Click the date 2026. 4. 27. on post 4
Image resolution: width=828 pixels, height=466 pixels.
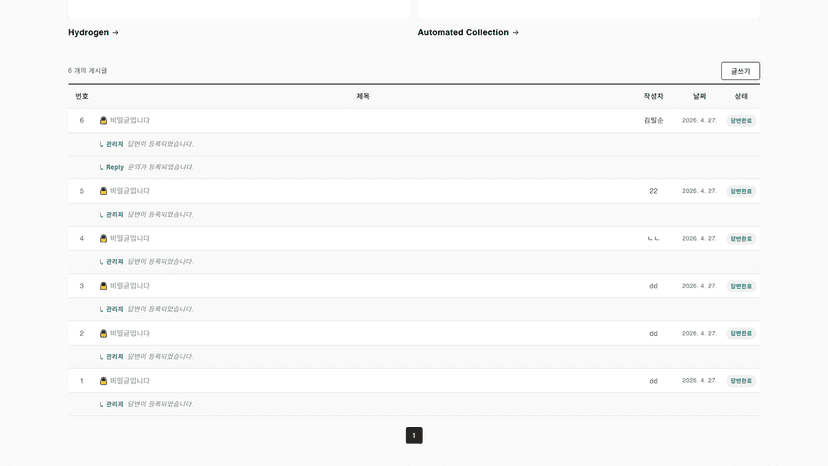[699, 238]
